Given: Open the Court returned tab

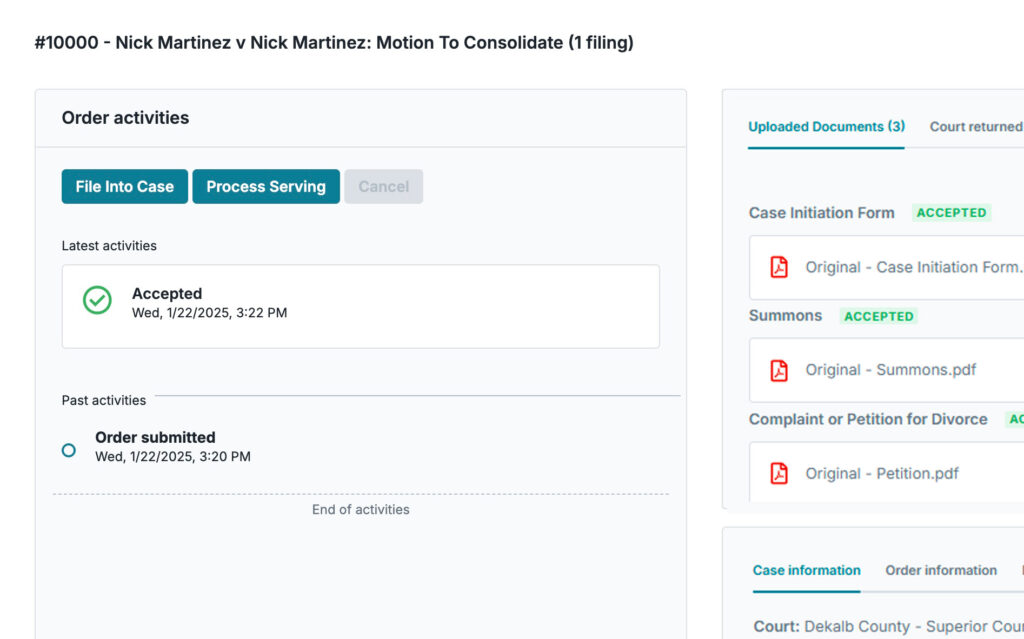Looking at the screenshot, I should point(975,127).
